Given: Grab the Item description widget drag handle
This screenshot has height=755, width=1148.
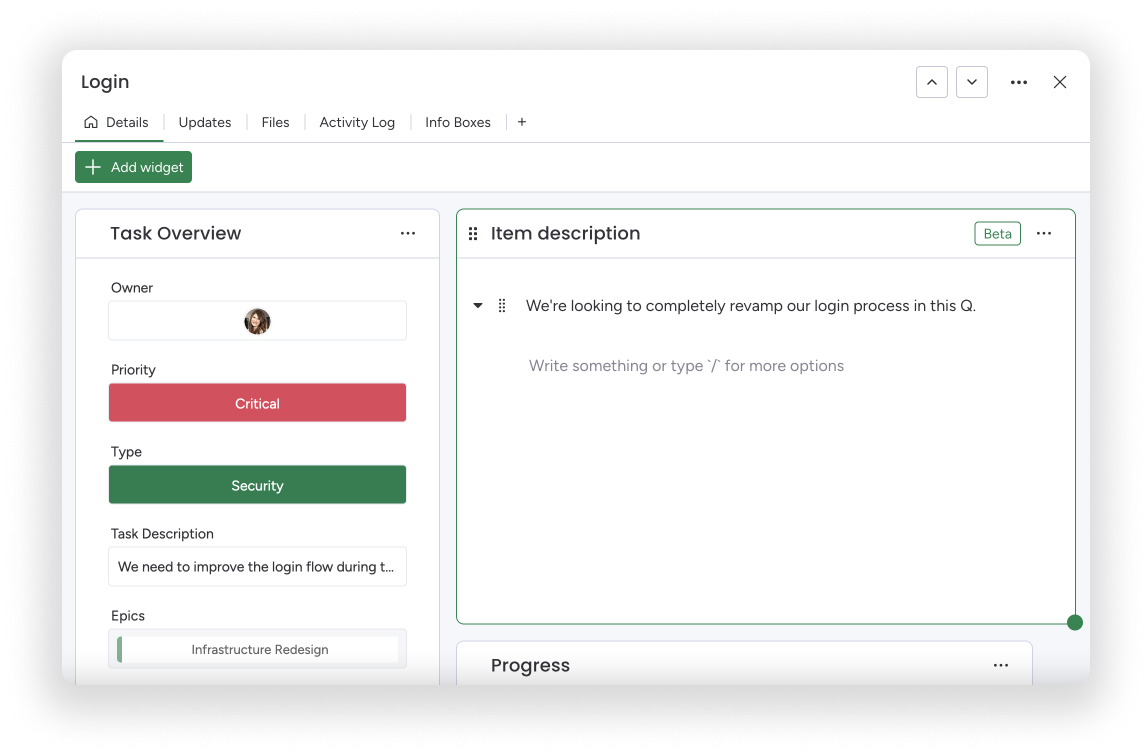Looking at the screenshot, I should point(473,233).
